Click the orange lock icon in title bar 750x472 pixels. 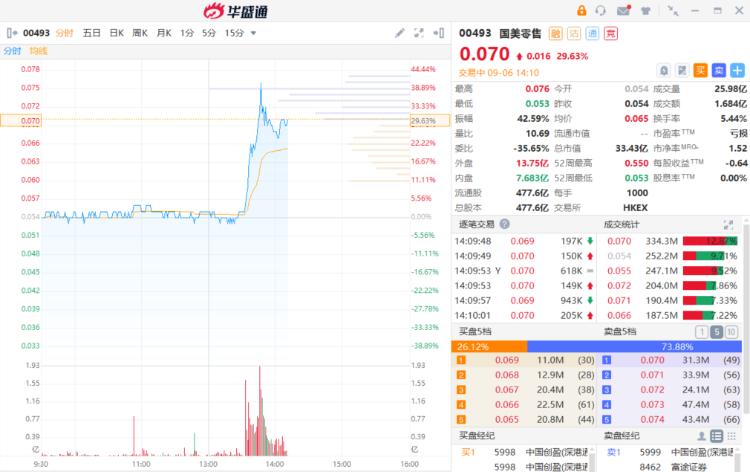click(x=582, y=11)
